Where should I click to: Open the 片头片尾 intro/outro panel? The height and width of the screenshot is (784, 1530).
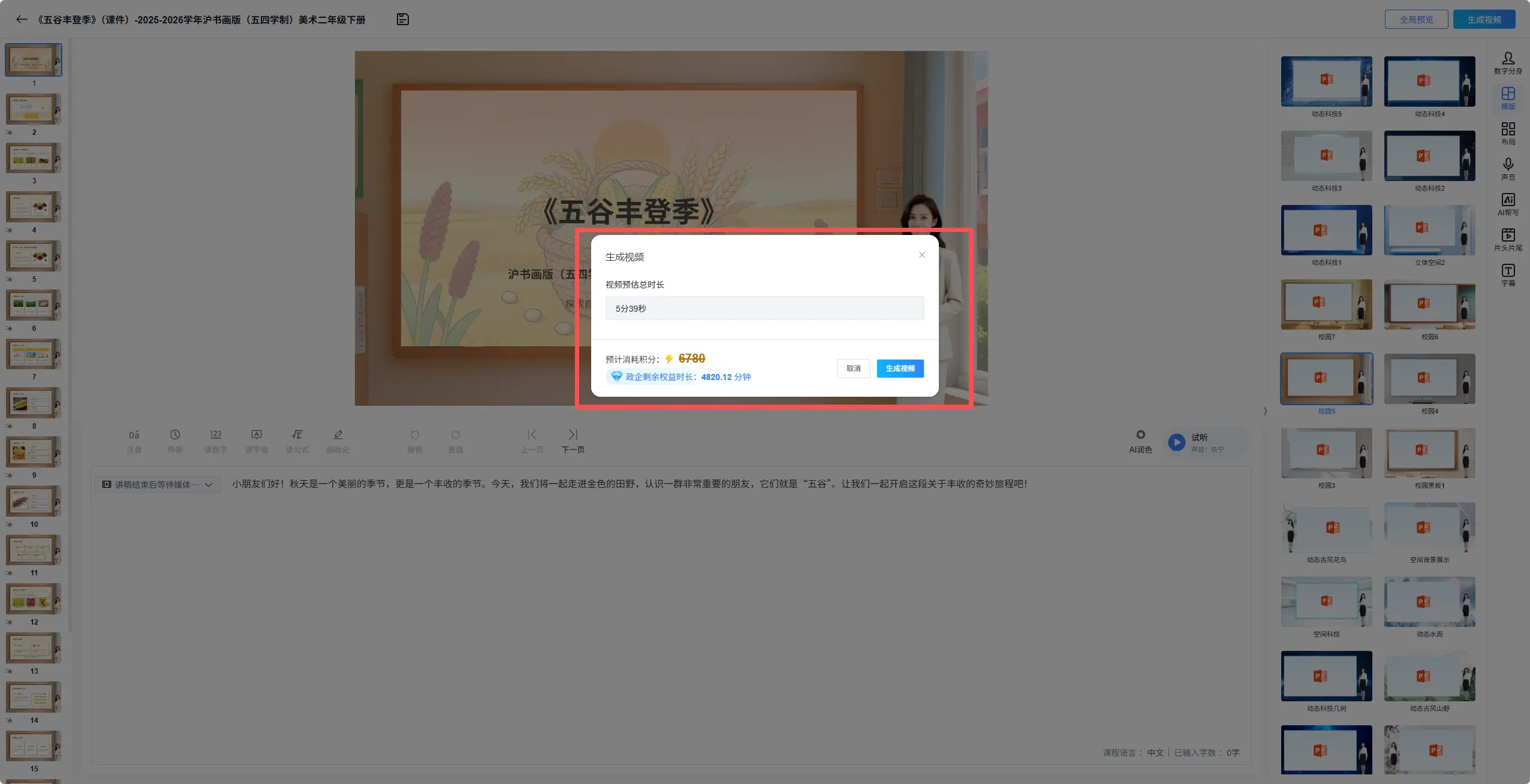pos(1508,240)
